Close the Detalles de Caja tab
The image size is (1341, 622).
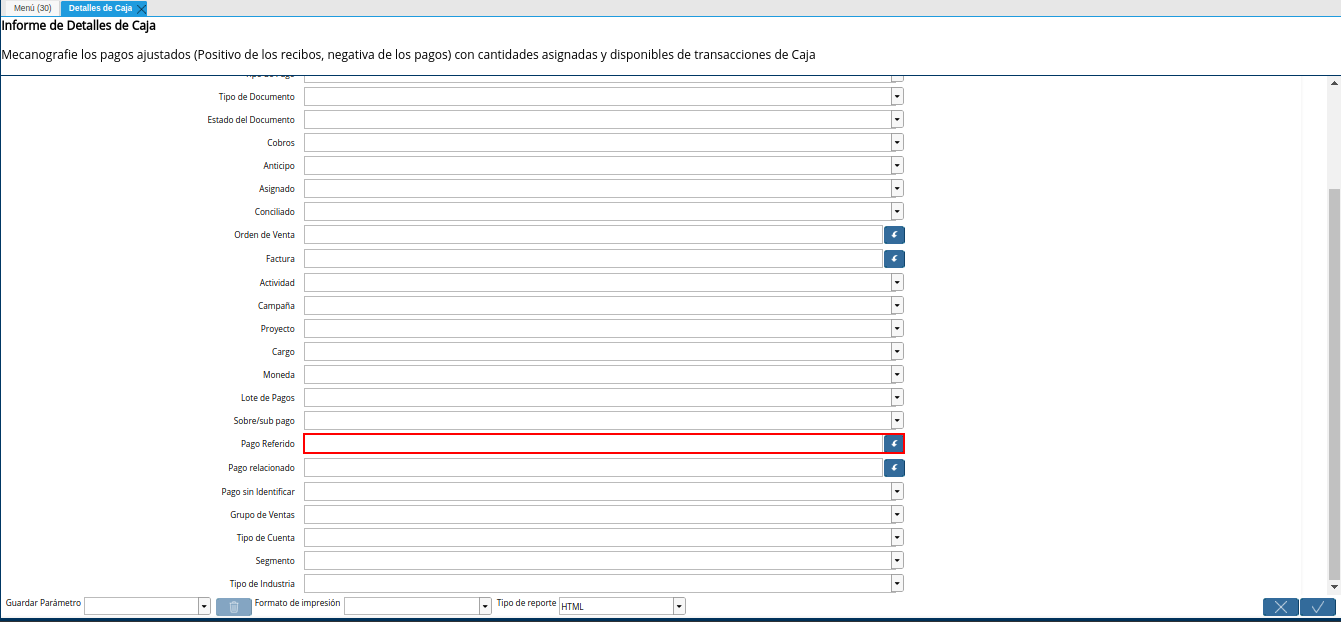pyautogui.click(x=141, y=8)
